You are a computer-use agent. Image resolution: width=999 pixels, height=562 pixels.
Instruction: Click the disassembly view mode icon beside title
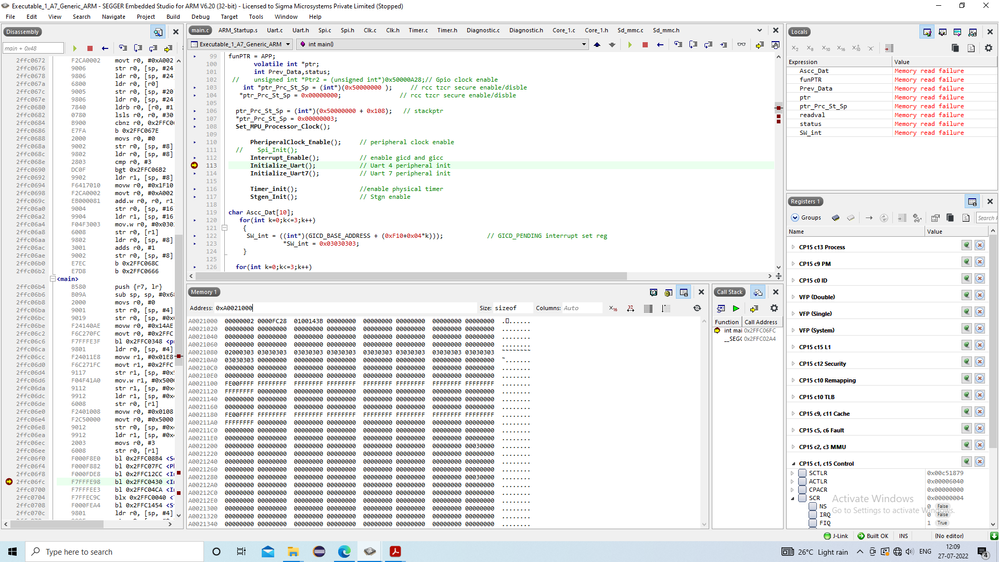(157, 32)
